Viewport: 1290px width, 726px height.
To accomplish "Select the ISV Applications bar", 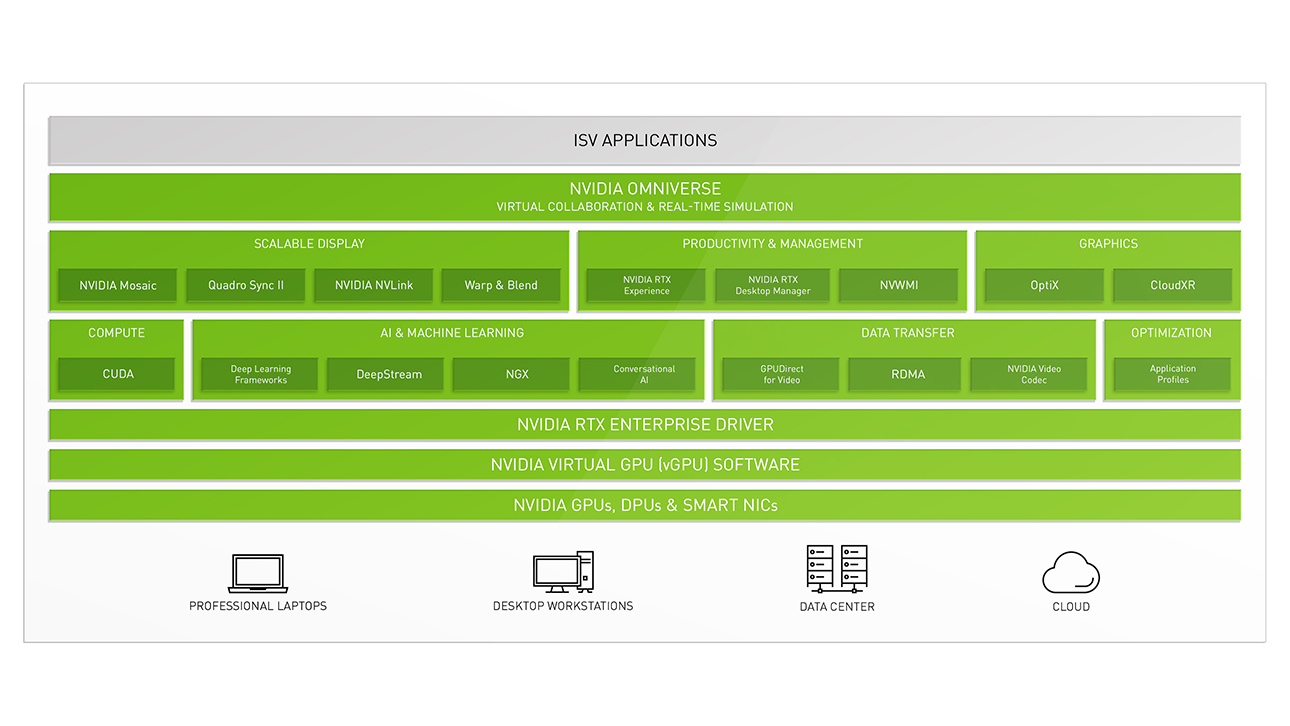I will click(x=645, y=140).
